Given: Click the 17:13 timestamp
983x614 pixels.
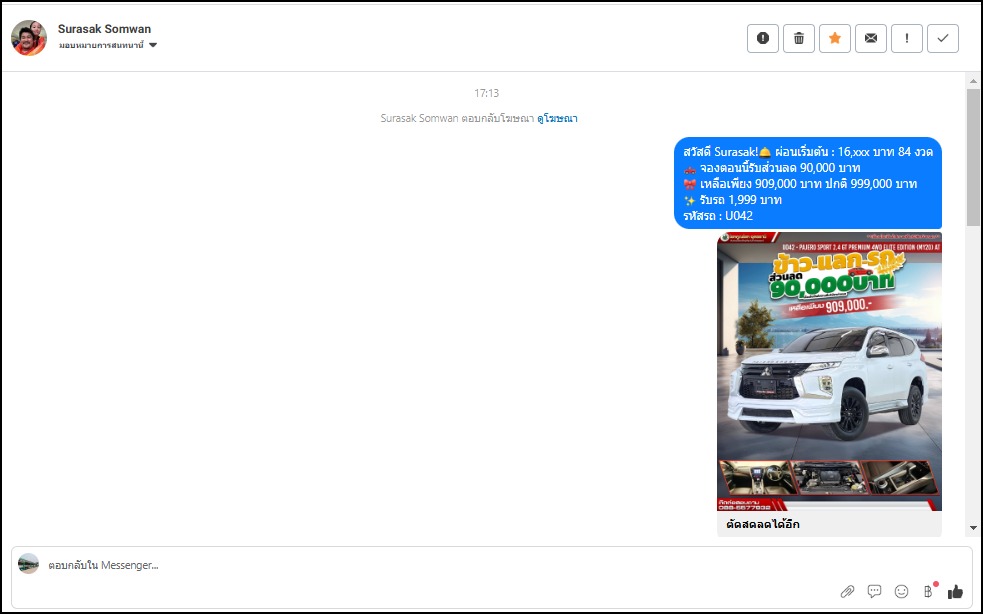Looking at the screenshot, I should coord(486,93).
